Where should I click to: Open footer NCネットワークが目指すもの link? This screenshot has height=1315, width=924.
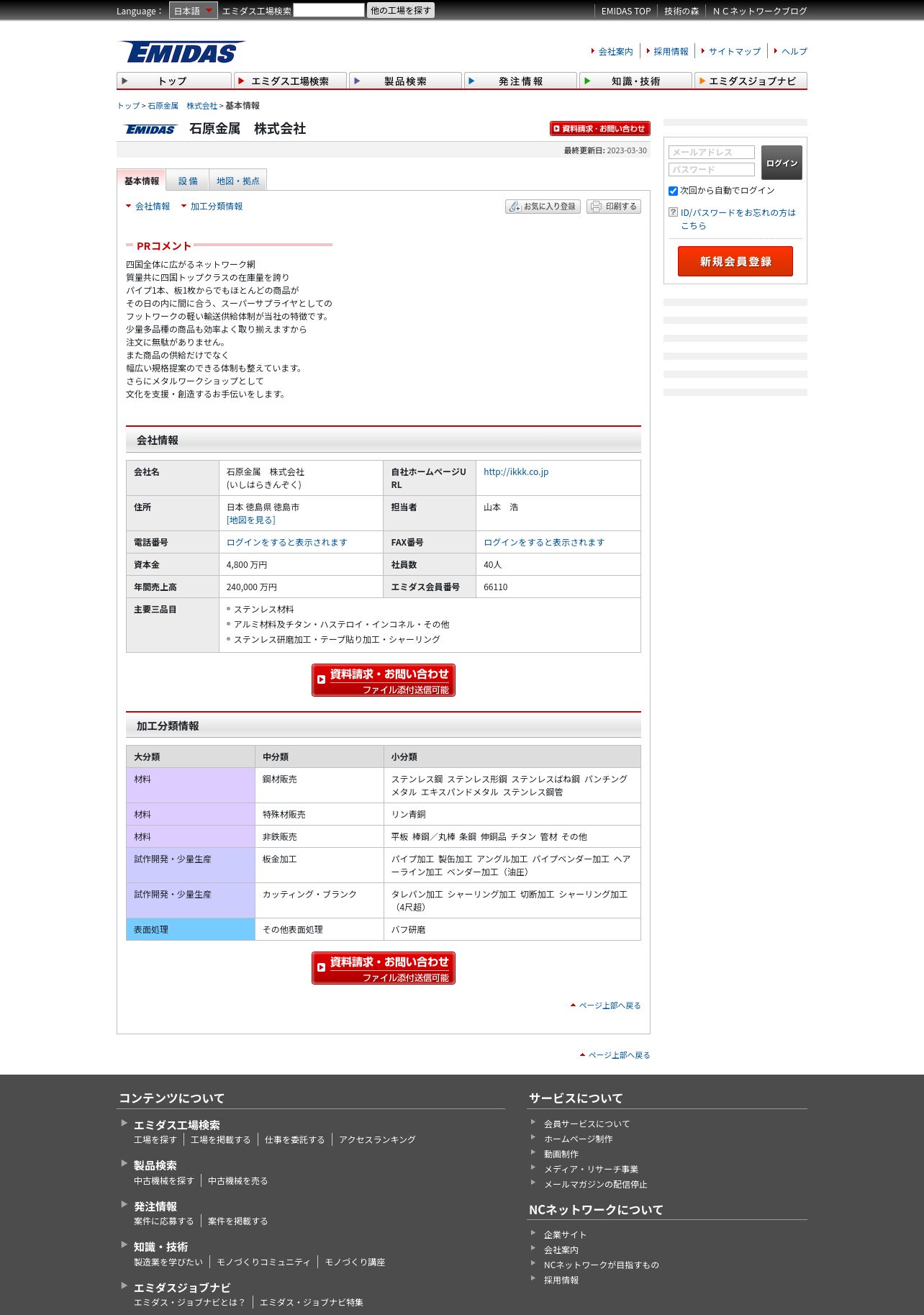tap(601, 1265)
